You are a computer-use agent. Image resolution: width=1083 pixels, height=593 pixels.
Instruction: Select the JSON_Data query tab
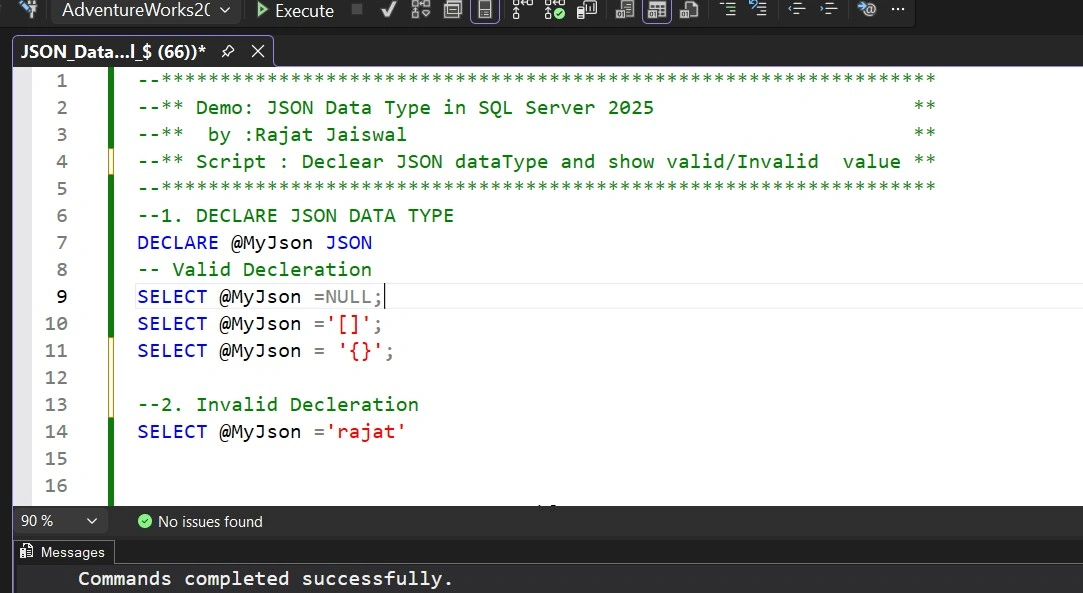click(x=113, y=51)
